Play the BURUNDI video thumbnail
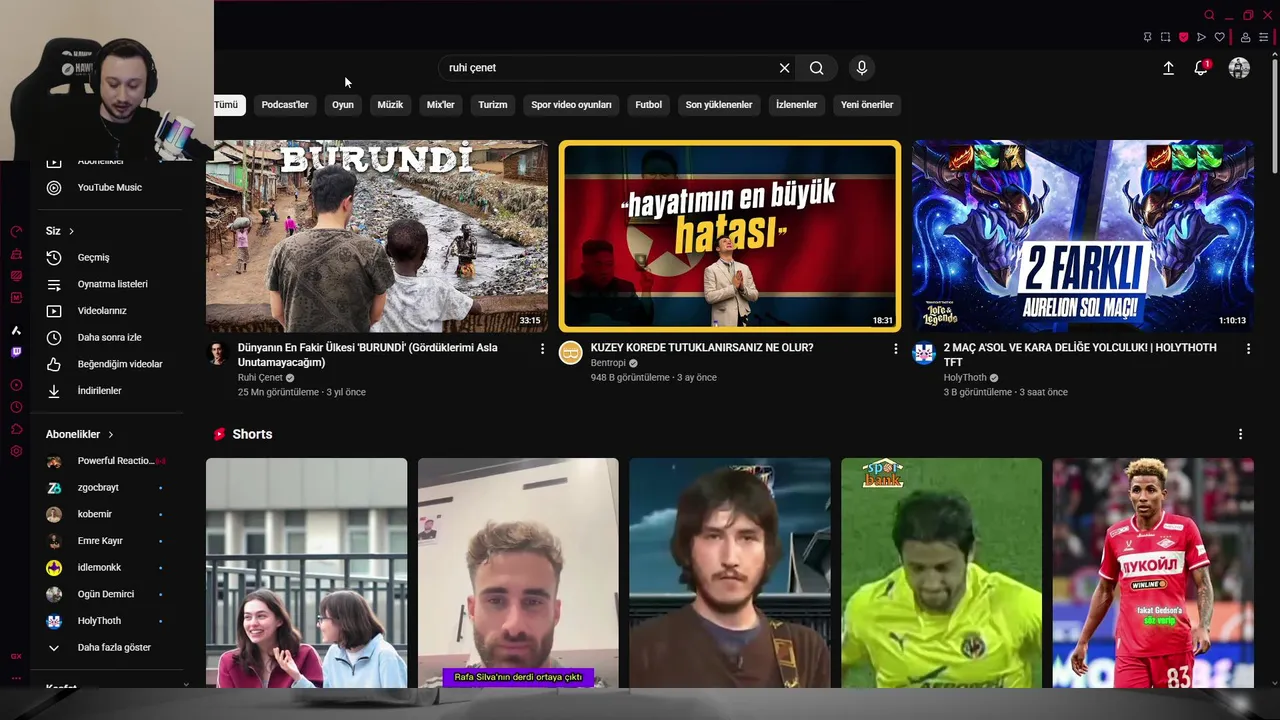1280x720 pixels. [x=377, y=236]
